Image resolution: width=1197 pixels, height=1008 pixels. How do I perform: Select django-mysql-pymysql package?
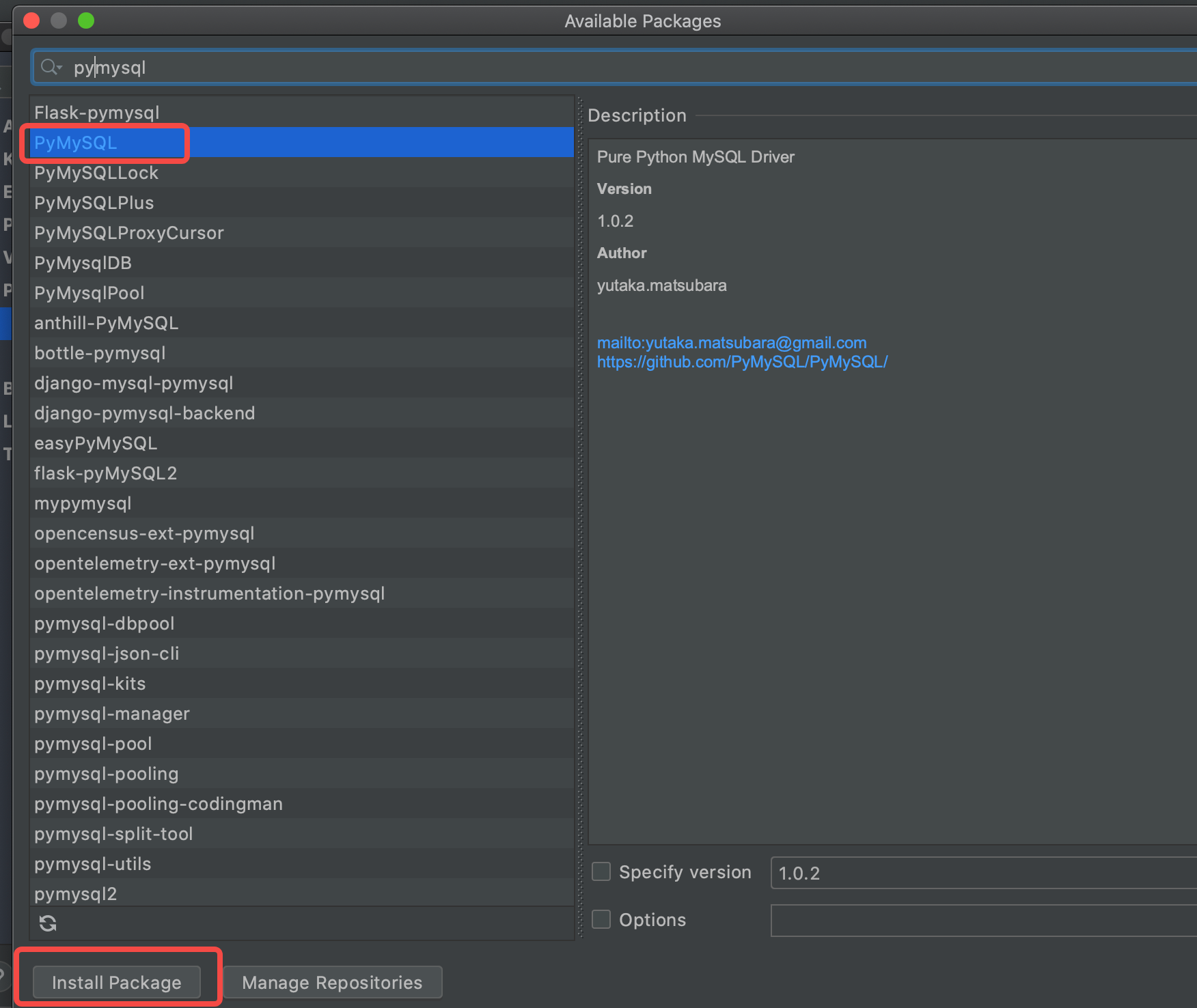[302, 382]
